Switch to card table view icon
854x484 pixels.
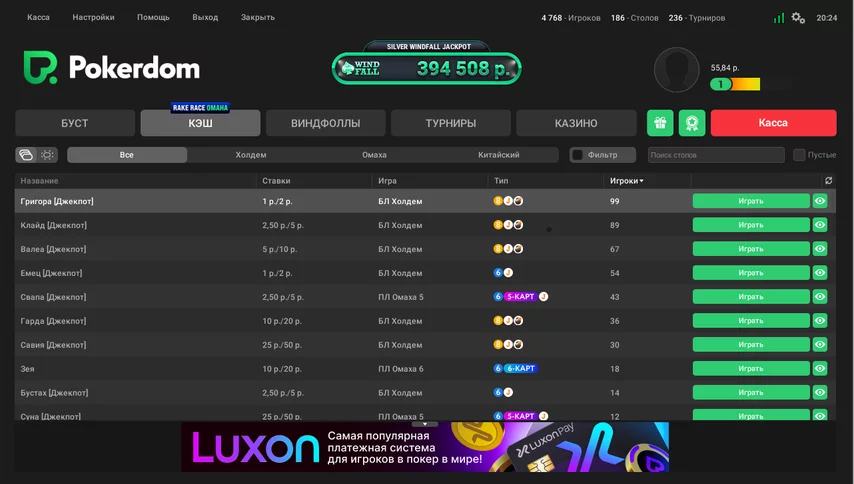tap(26, 155)
